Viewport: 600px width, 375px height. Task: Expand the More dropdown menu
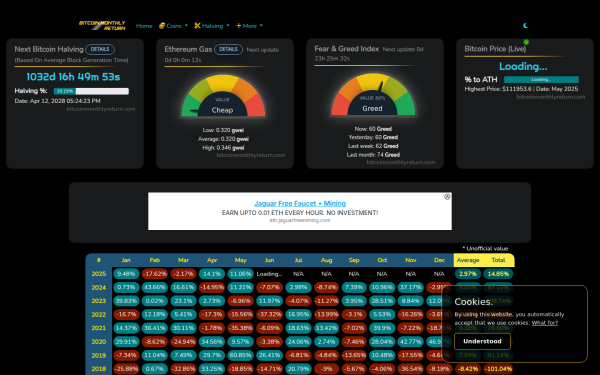pyautogui.click(x=249, y=26)
